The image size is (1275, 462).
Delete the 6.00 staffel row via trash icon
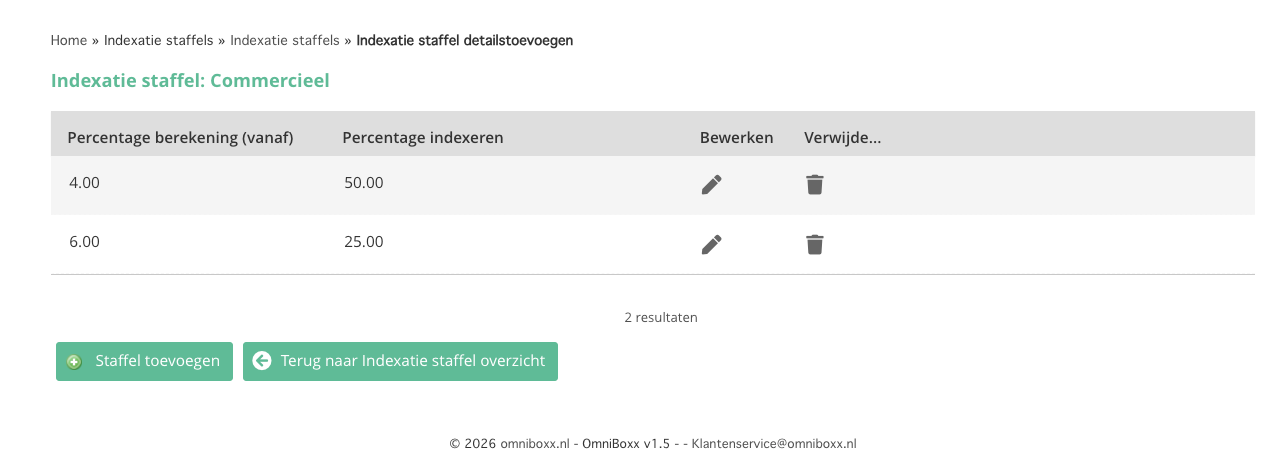coord(815,244)
